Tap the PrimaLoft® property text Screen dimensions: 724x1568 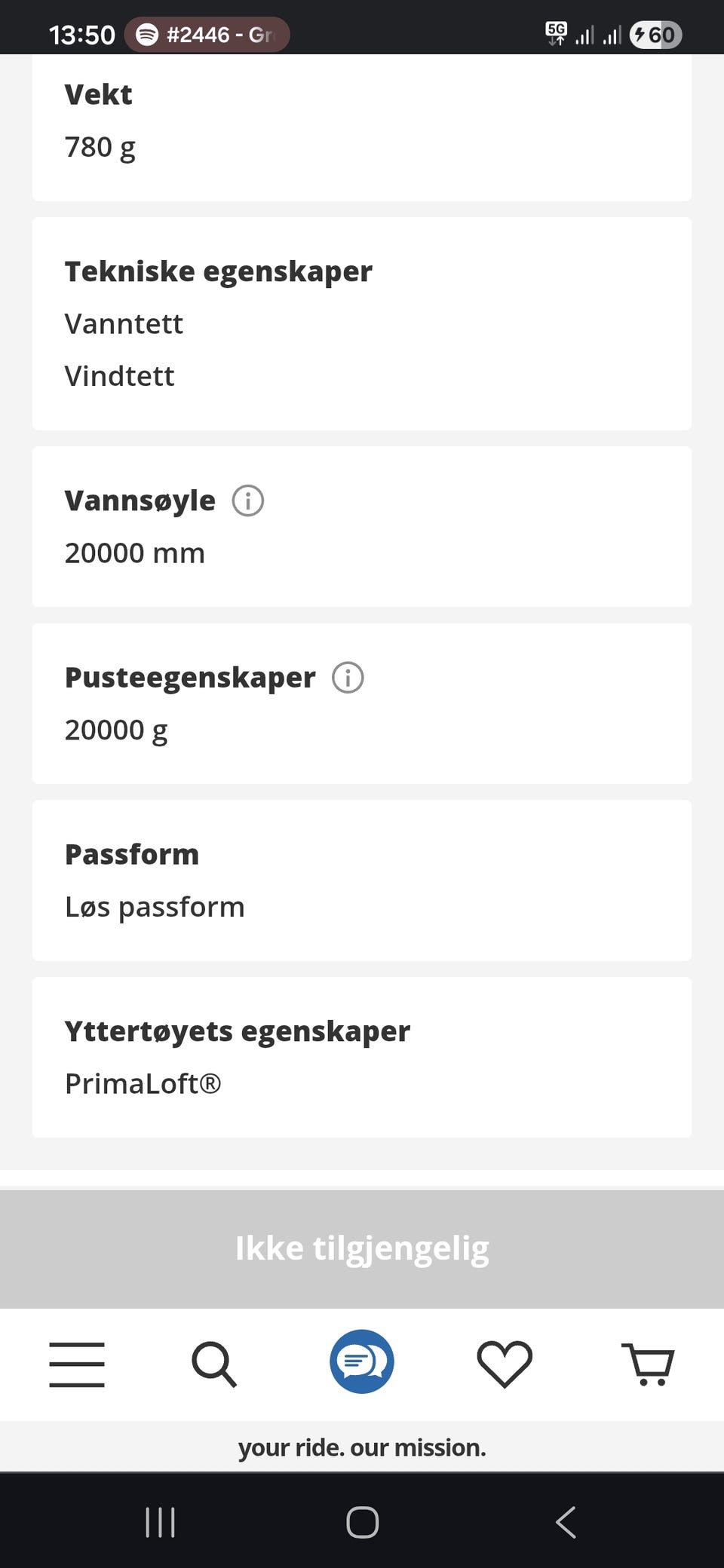click(x=143, y=1083)
